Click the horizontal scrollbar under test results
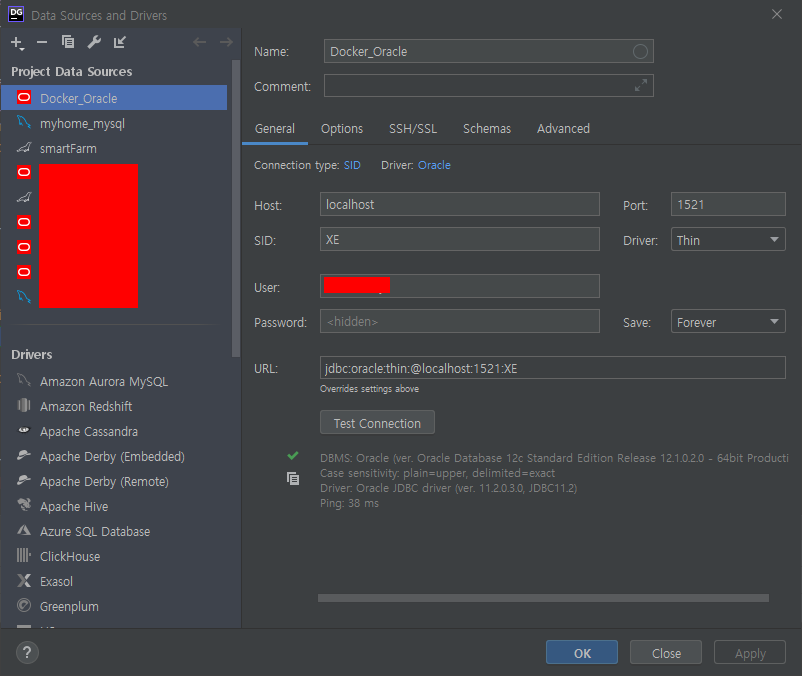 point(543,598)
